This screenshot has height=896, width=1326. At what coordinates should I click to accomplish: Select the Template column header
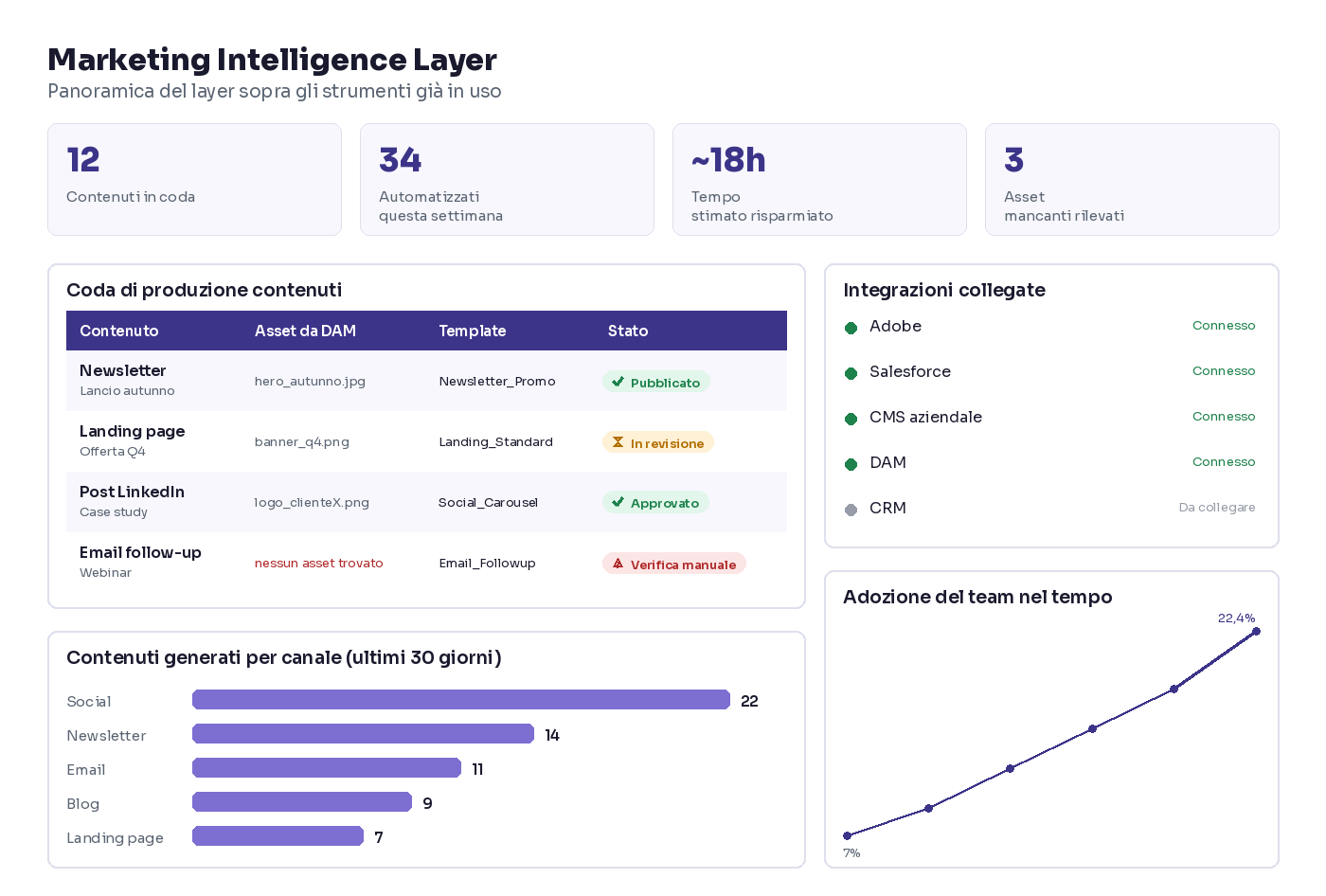coord(472,331)
